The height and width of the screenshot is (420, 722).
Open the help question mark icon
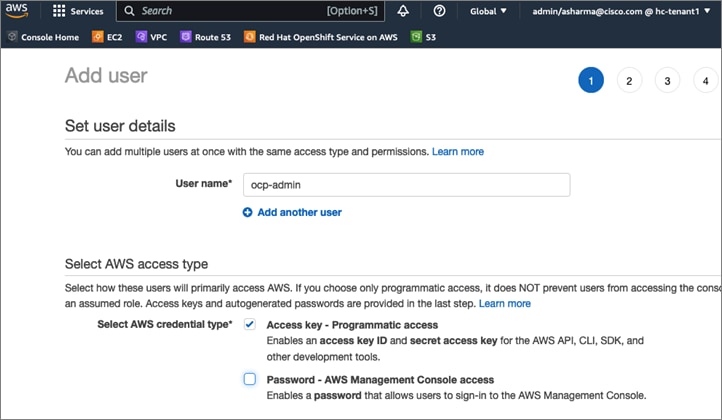tap(439, 11)
